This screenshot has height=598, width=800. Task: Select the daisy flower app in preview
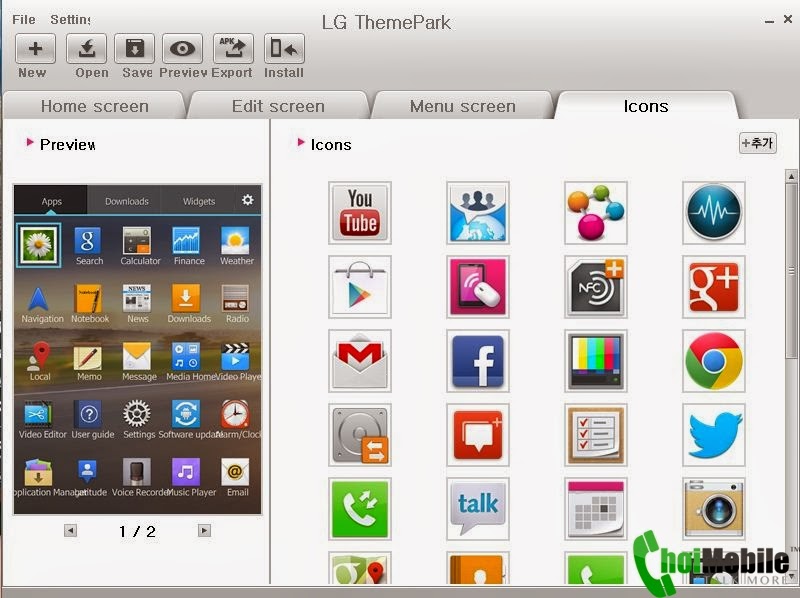(38, 245)
